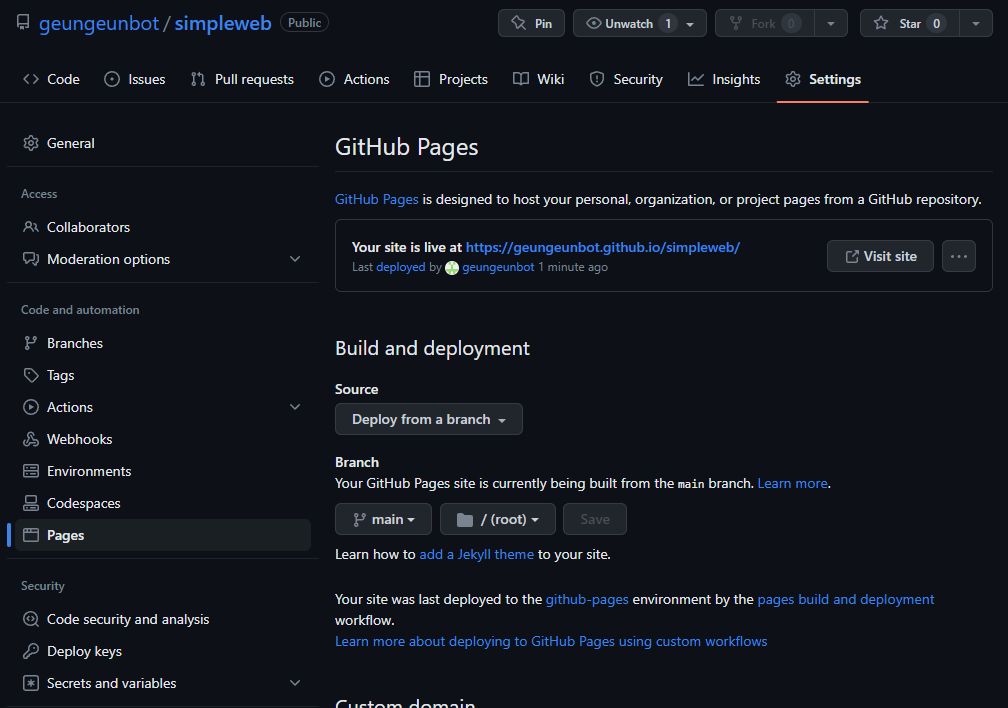Click the Actions play icon in top nav
The height and width of the screenshot is (708, 1008).
coord(327,79)
